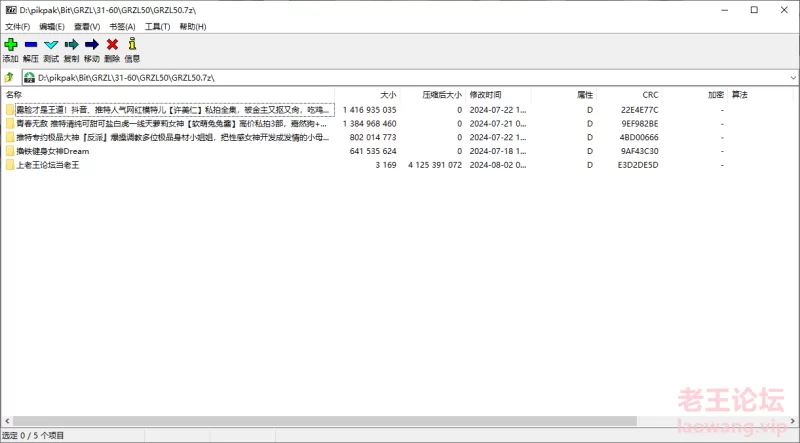Click the 7-Zip title bar app icon

(x=11, y=10)
